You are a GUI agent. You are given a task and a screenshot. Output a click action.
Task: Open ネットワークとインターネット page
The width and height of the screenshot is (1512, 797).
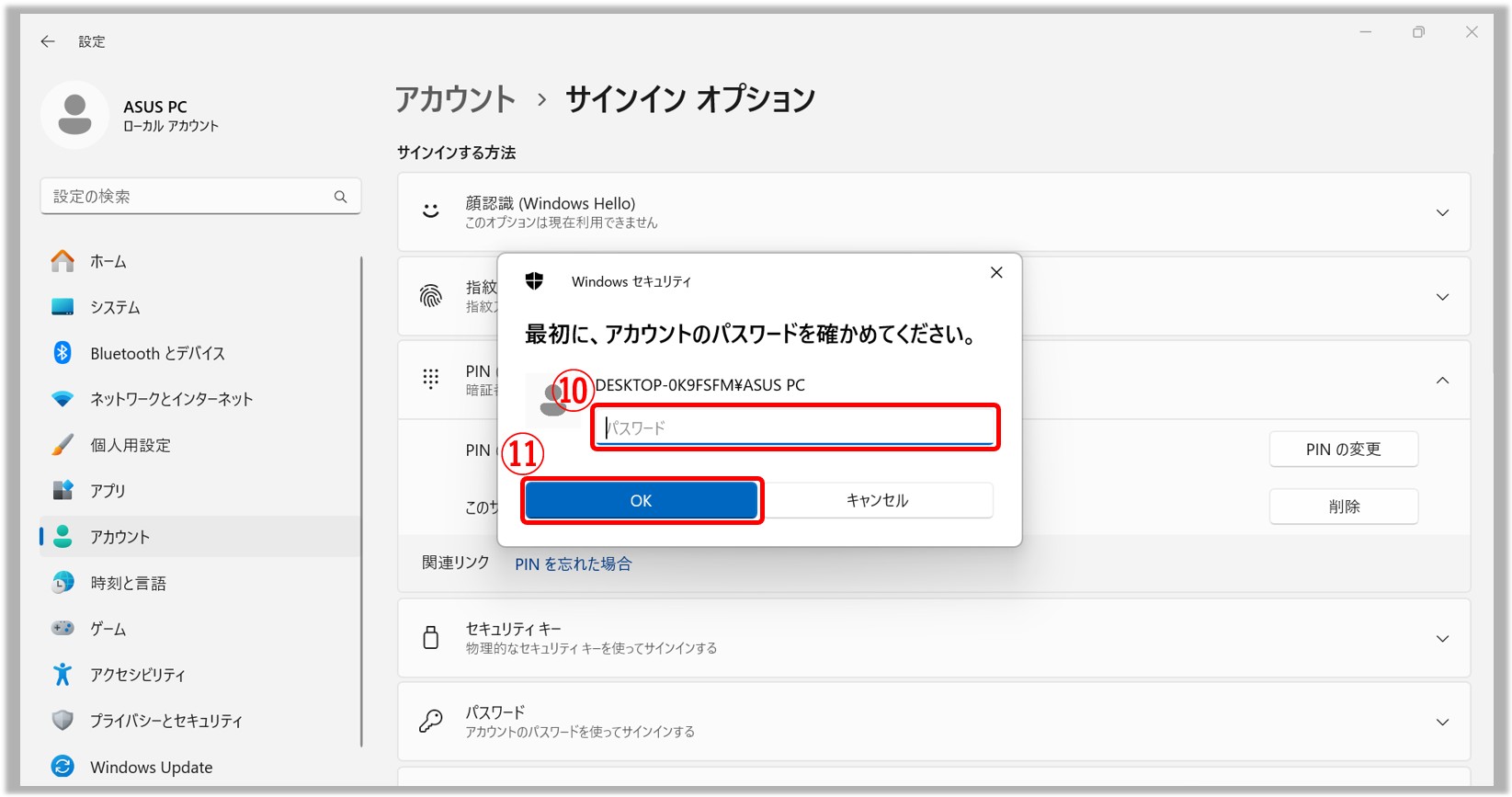click(200, 399)
